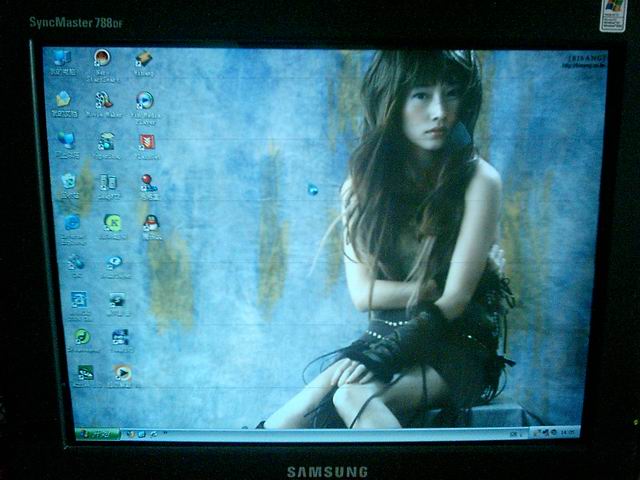Open the brown box icon beside Nero
The height and width of the screenshot is (480, 640).
coord(144,59)
